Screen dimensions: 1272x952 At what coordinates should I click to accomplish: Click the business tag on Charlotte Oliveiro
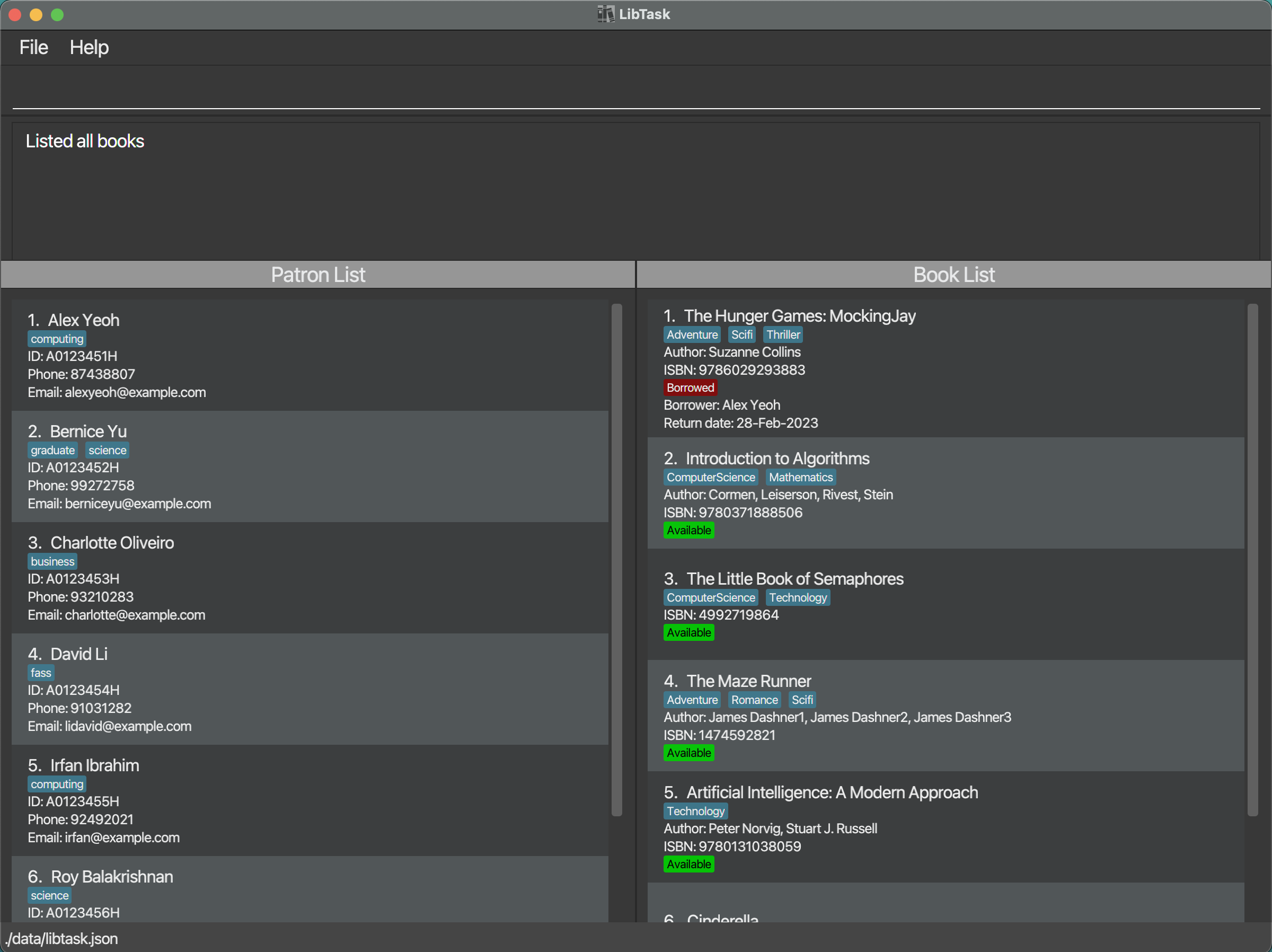click(52, 561)
